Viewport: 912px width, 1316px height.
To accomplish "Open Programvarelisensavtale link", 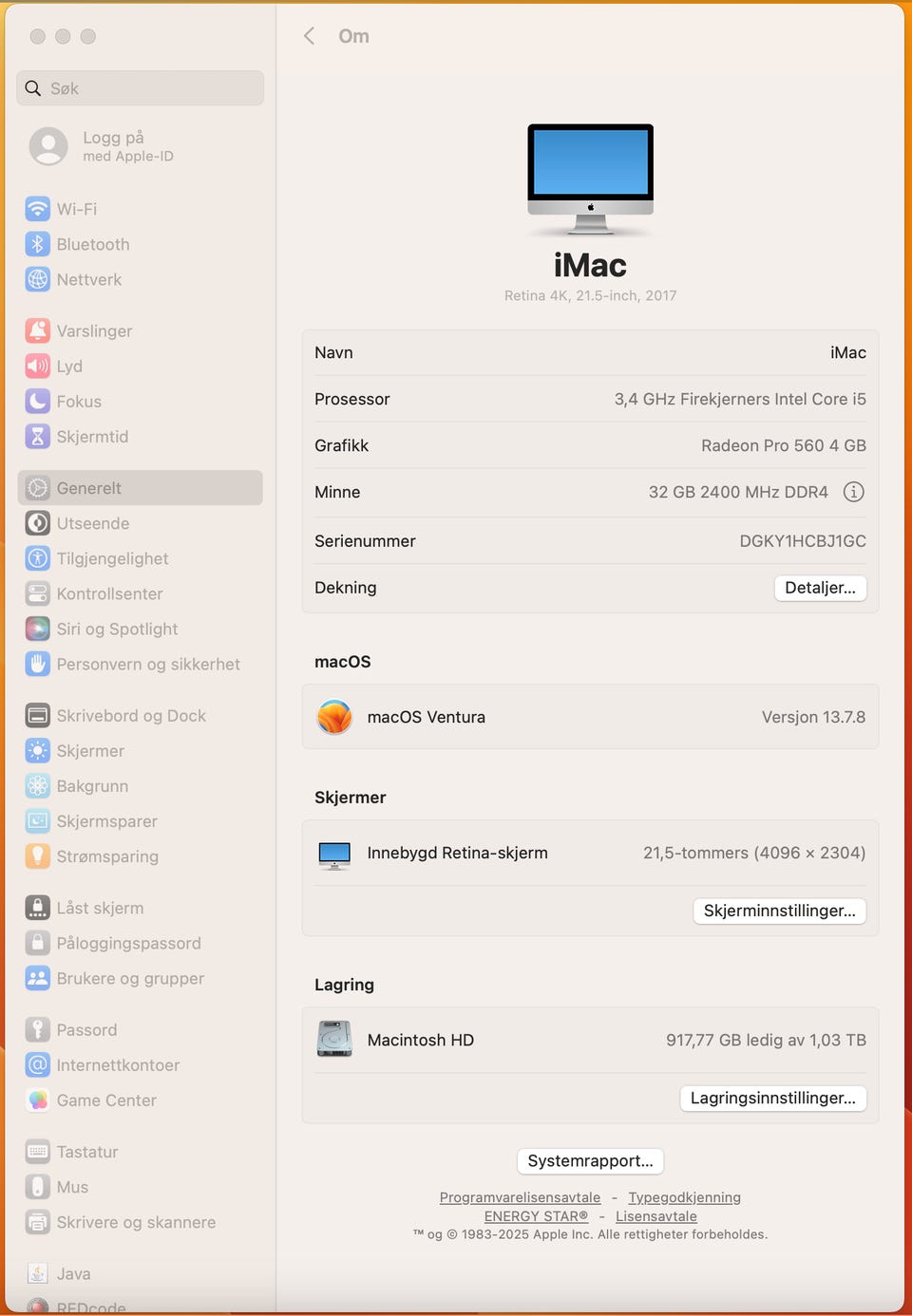I will pyautogui.click(x=520, y=1197).
